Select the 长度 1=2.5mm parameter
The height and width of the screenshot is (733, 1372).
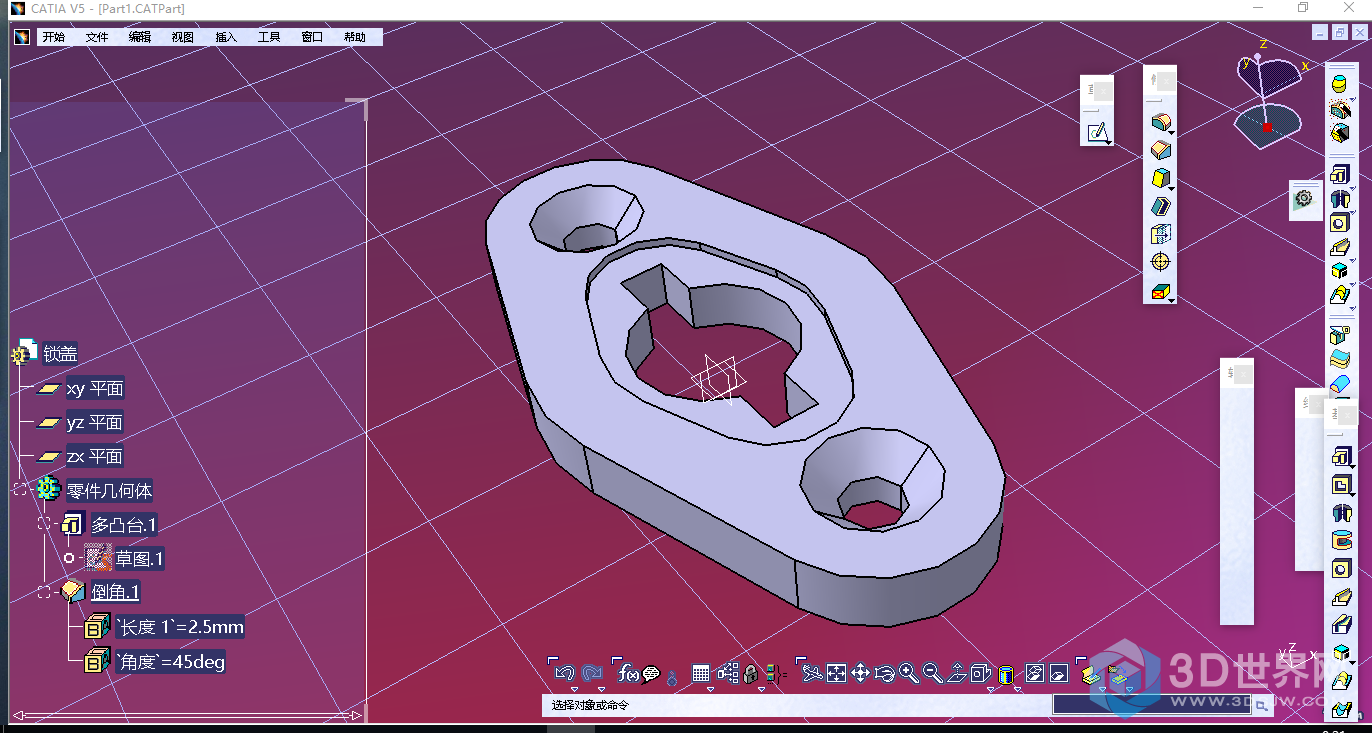[x=180, y=627]
